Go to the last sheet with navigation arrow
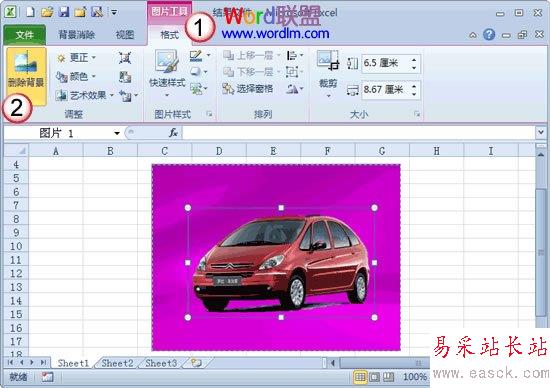The height and width of the screenshot is (388, 550). (x=43, y=362)
